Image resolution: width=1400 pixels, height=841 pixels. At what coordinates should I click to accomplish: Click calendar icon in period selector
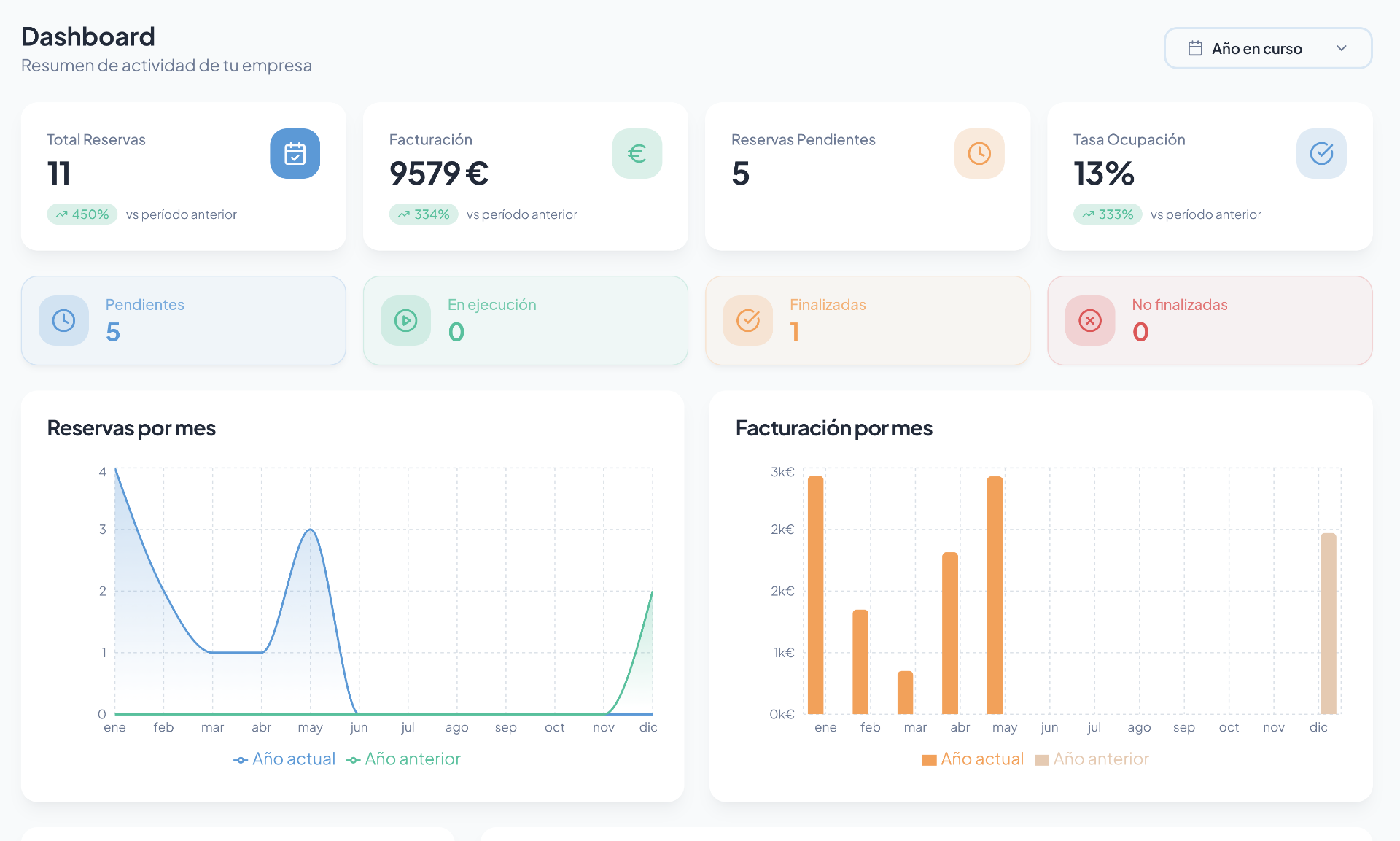(x=1195, y=48)
